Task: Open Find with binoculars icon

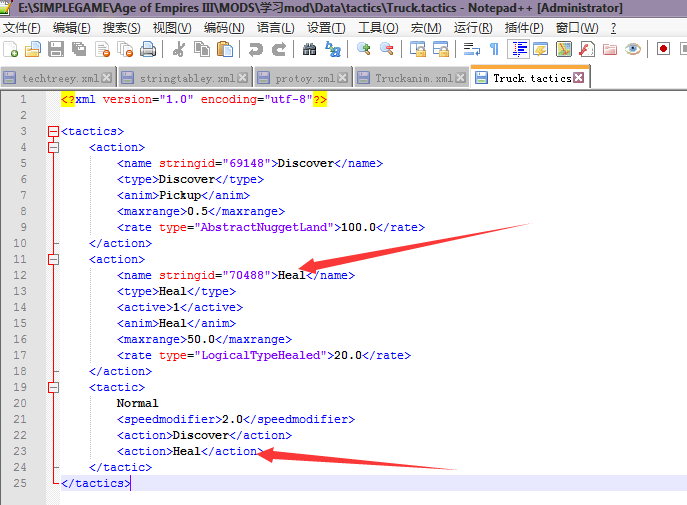Action: coord(309,49)
